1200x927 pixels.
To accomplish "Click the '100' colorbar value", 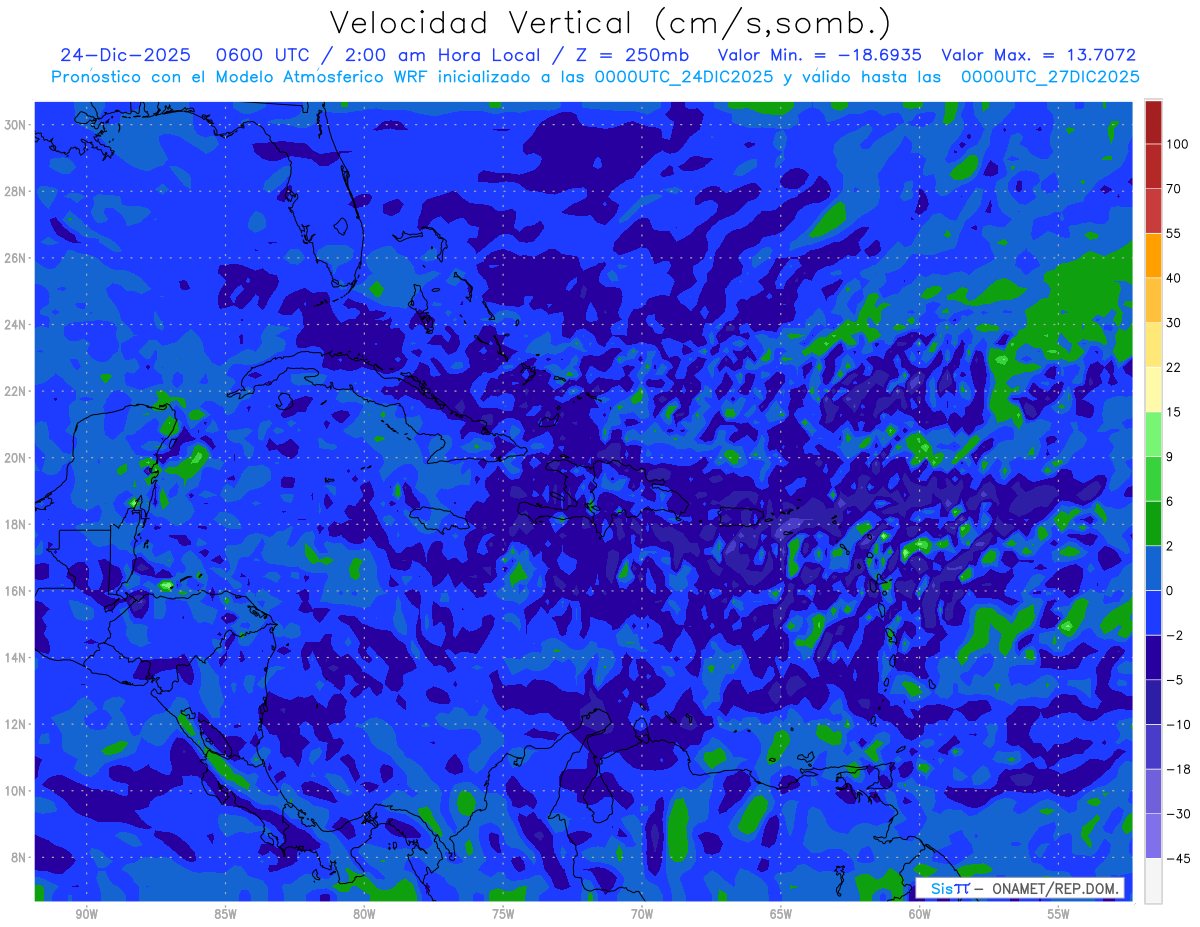I will point(1176,145).
